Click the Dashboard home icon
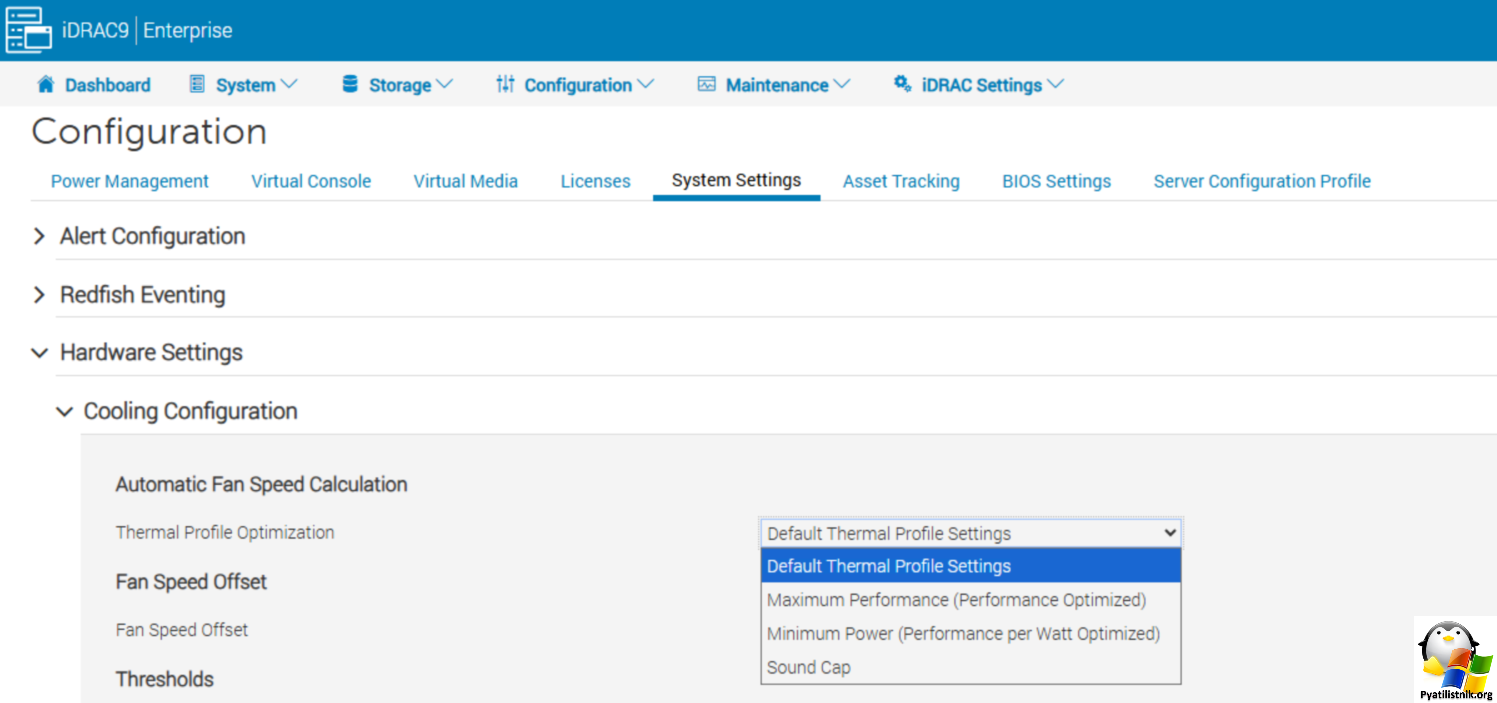 [45, 85]
